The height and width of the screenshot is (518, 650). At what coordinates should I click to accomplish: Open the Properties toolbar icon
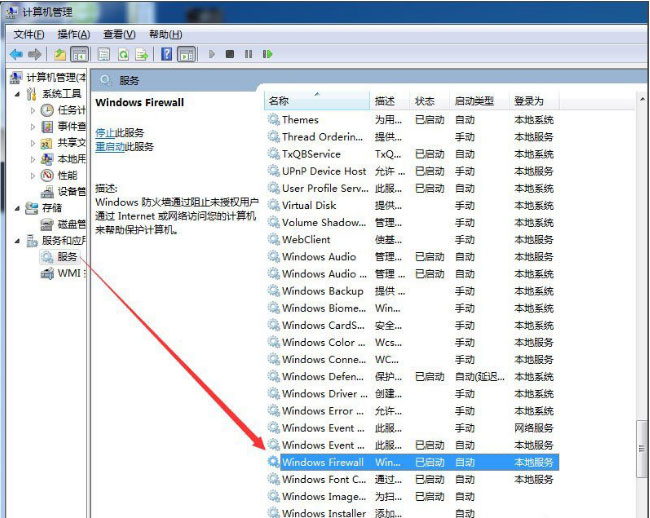coord(104,54)
